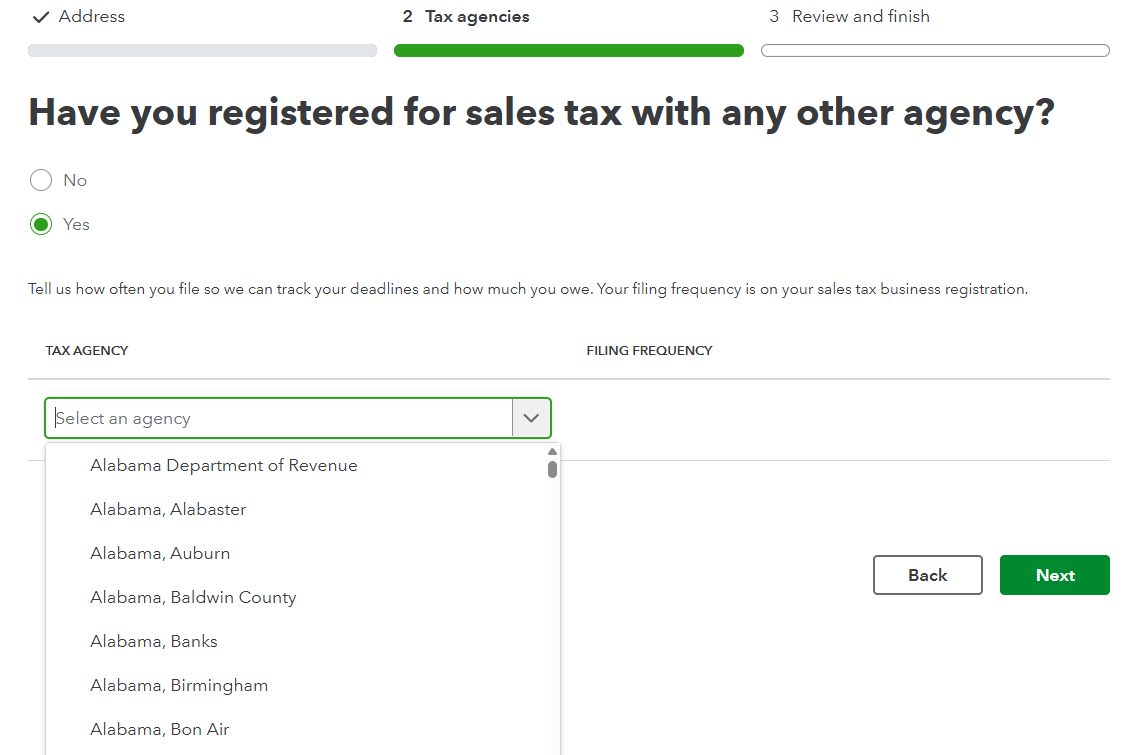Image resolution: width=1138 pixels, height=755 pixels.
Task: Select the No radio button
Action: coord(41,180)
